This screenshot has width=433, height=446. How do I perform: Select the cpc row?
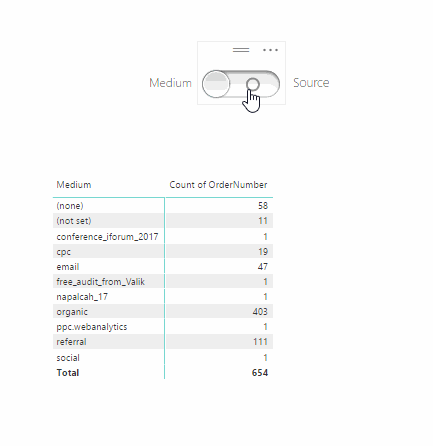tap(163, 252)
